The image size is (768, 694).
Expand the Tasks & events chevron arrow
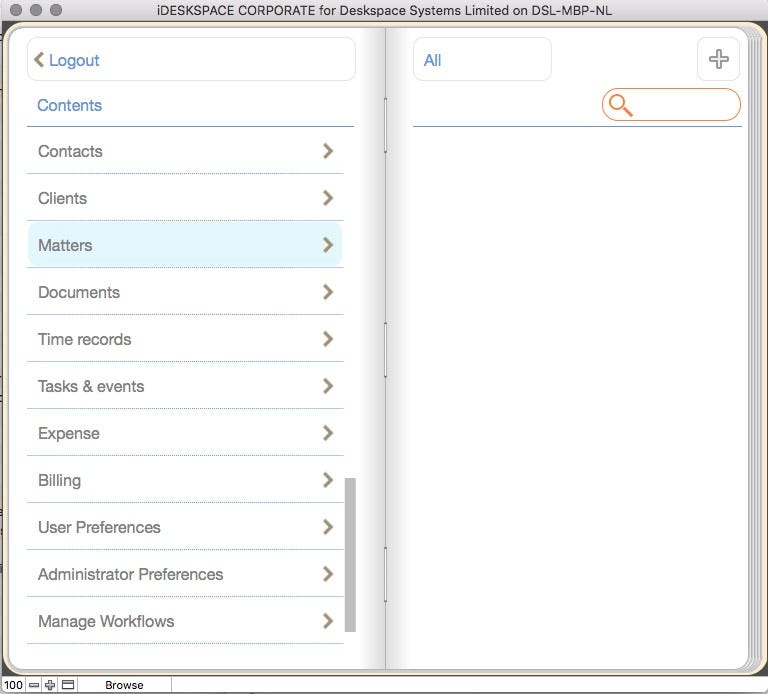[328, 386]
